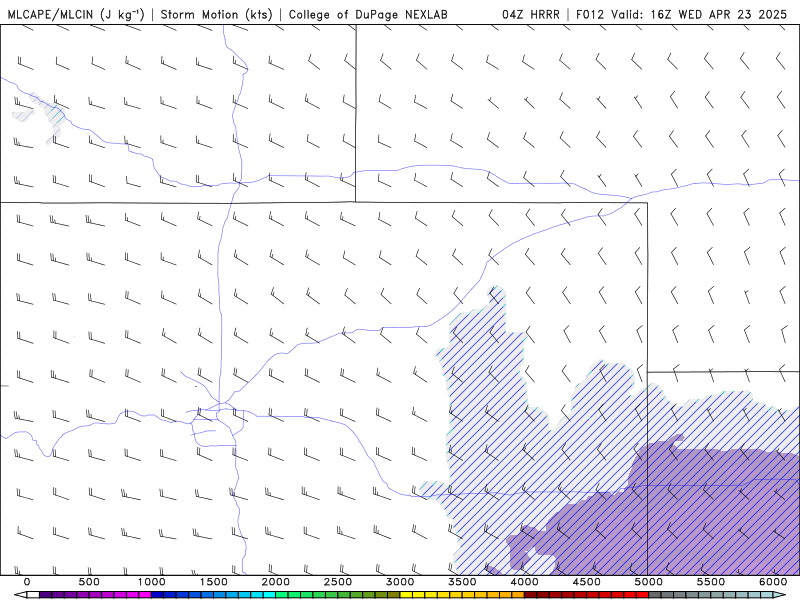The width and height of the screenshot is (800, 600).
Task: Click the College of DuPage NEXLAB text
Action: (368, 14)
